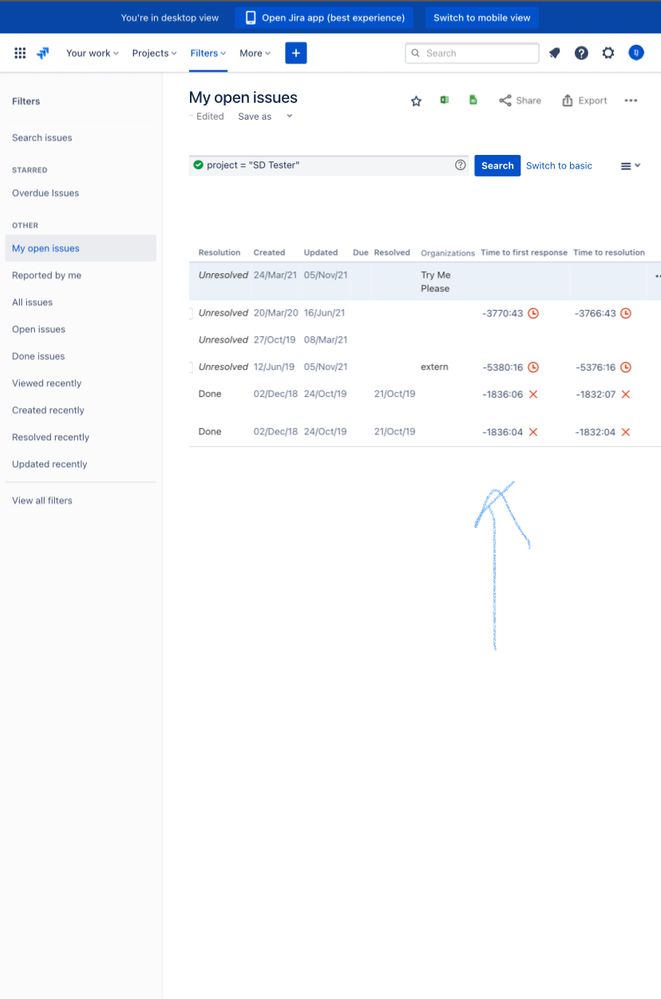
Task: Click the blue Search button
Action: click(x=497, y=166)
